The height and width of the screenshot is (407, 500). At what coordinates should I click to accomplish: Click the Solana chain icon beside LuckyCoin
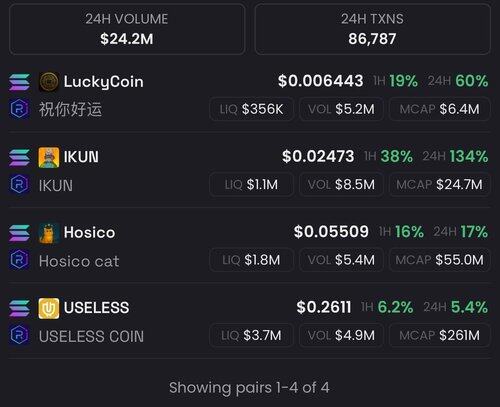point(19,82)
